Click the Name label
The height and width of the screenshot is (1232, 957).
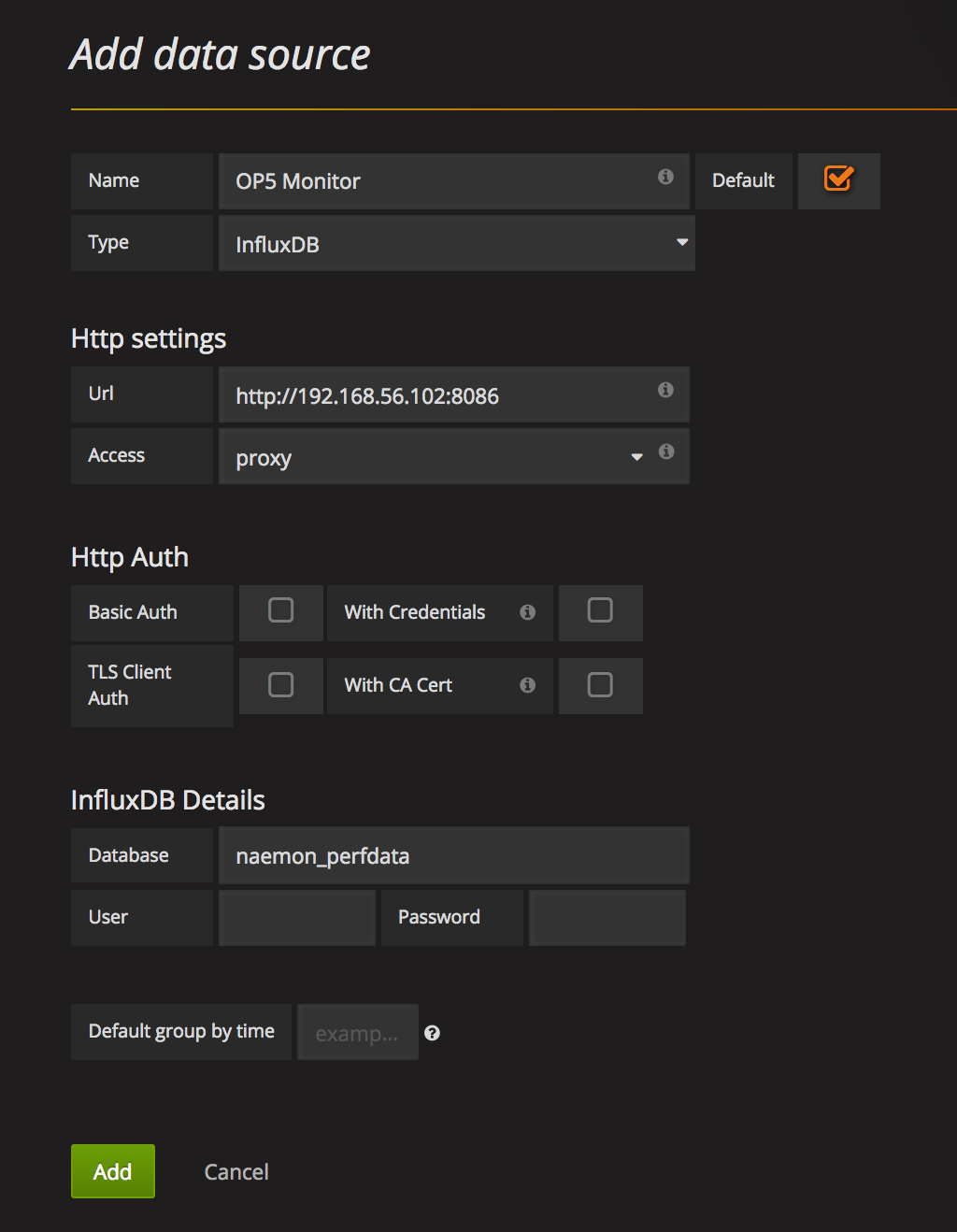point(114,180)
